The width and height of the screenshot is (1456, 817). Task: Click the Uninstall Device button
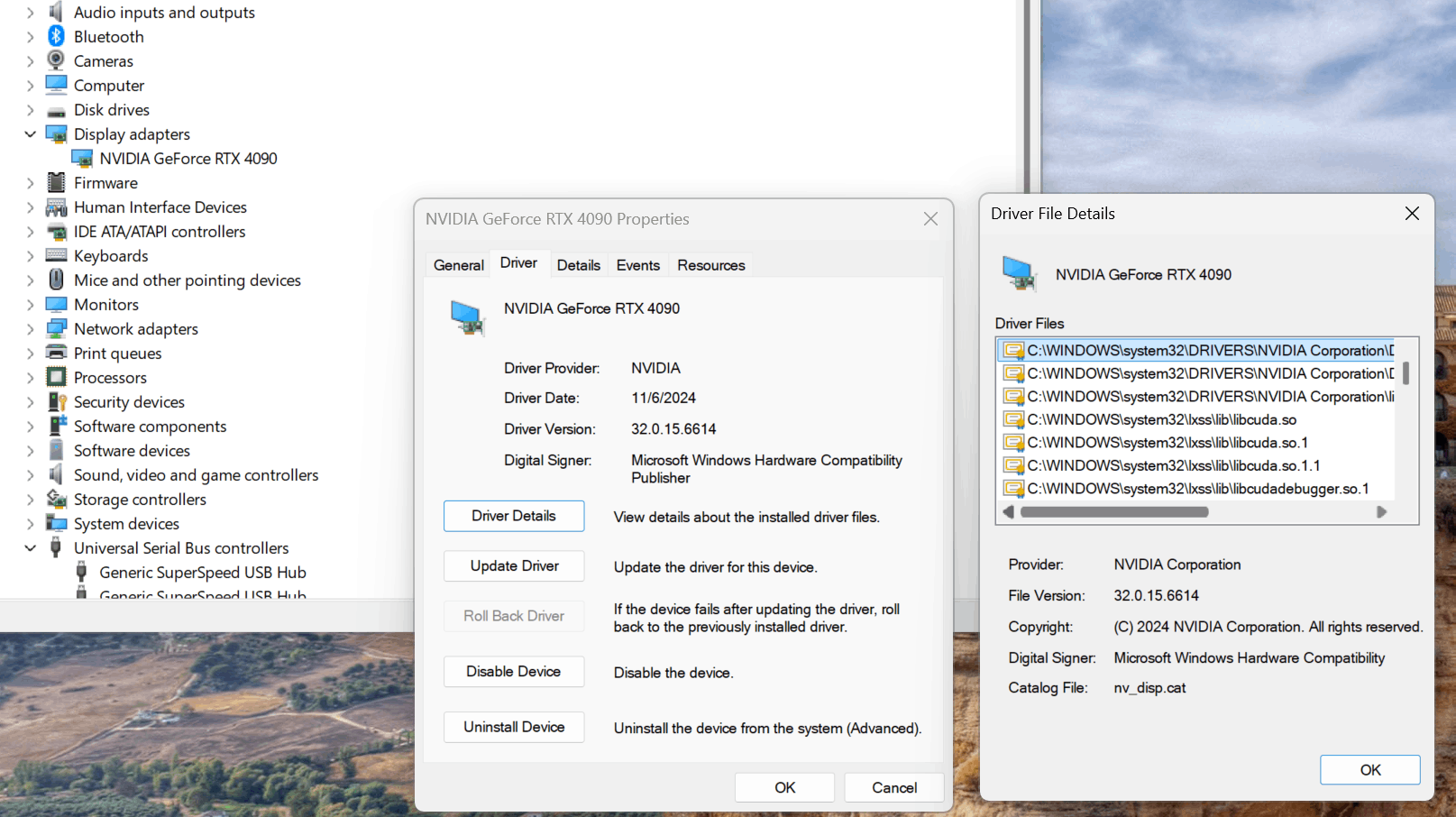514,727
